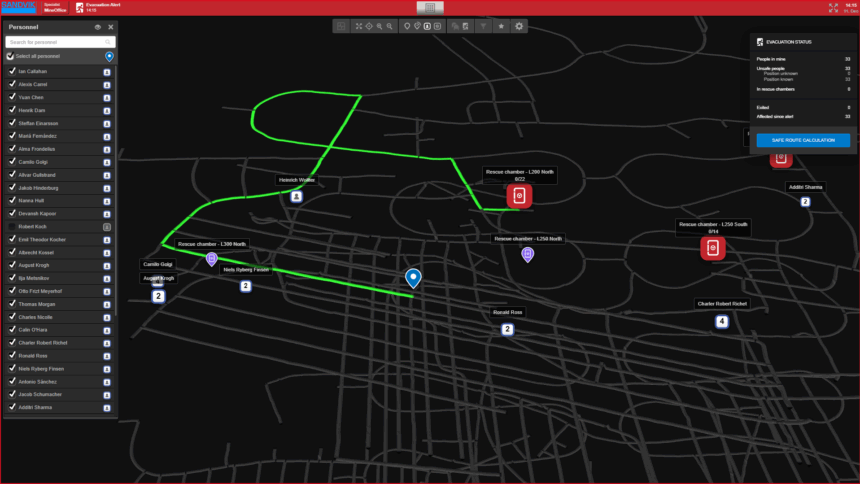Click the filter funnel icon in toolbar

click(x=483, y=26)
